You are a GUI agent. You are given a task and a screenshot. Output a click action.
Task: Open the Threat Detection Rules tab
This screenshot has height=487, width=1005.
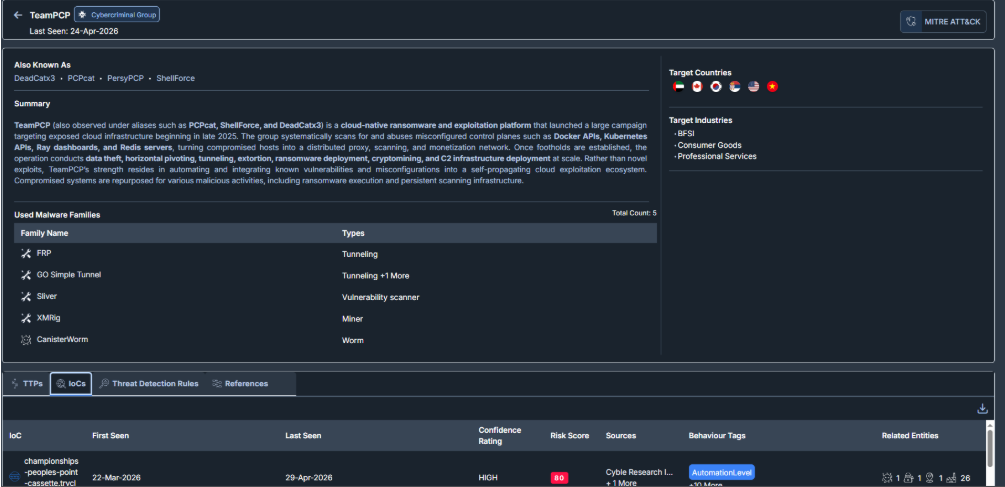tap(149, 383)
